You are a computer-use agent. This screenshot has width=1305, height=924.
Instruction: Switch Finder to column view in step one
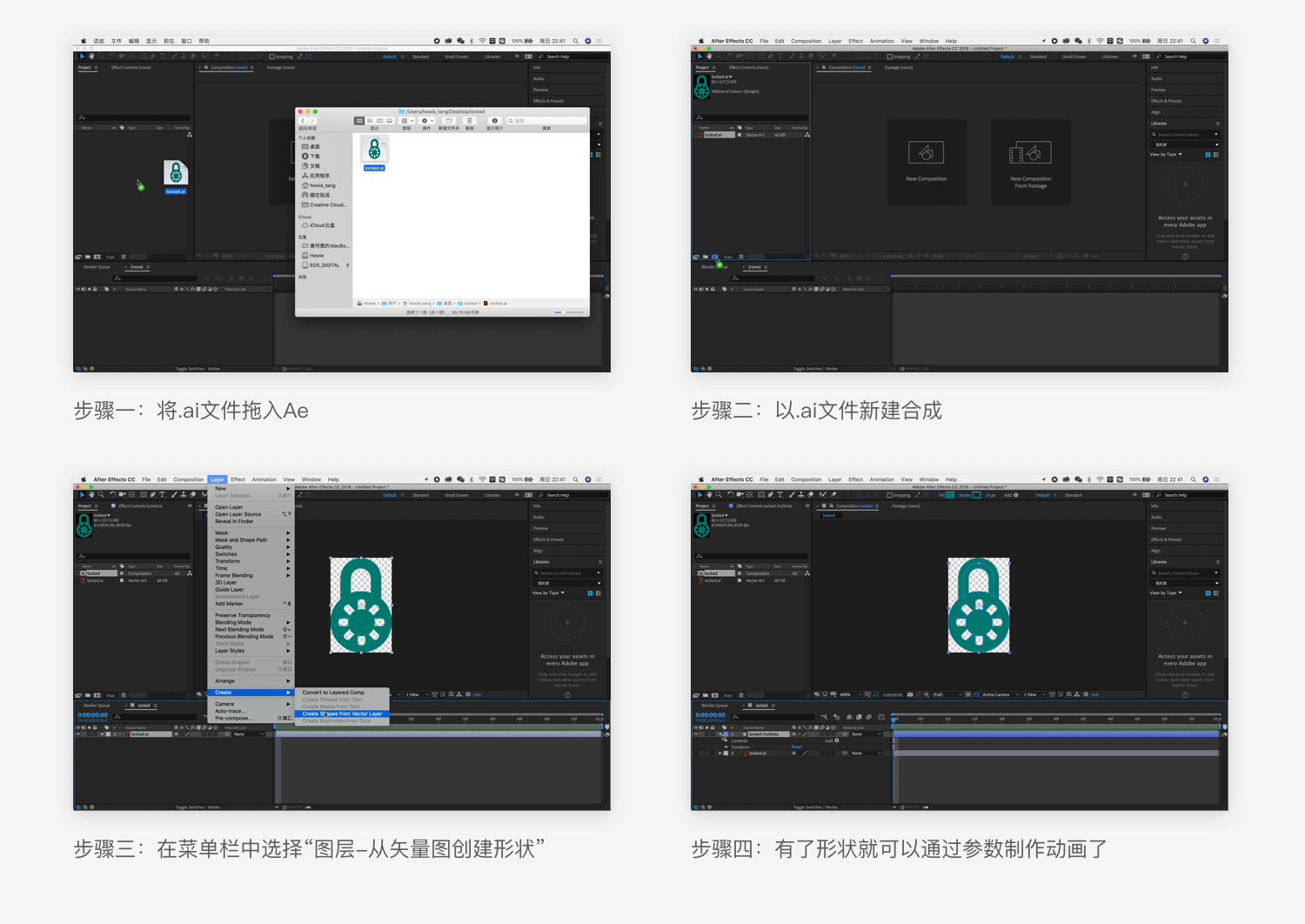(379, 121)
